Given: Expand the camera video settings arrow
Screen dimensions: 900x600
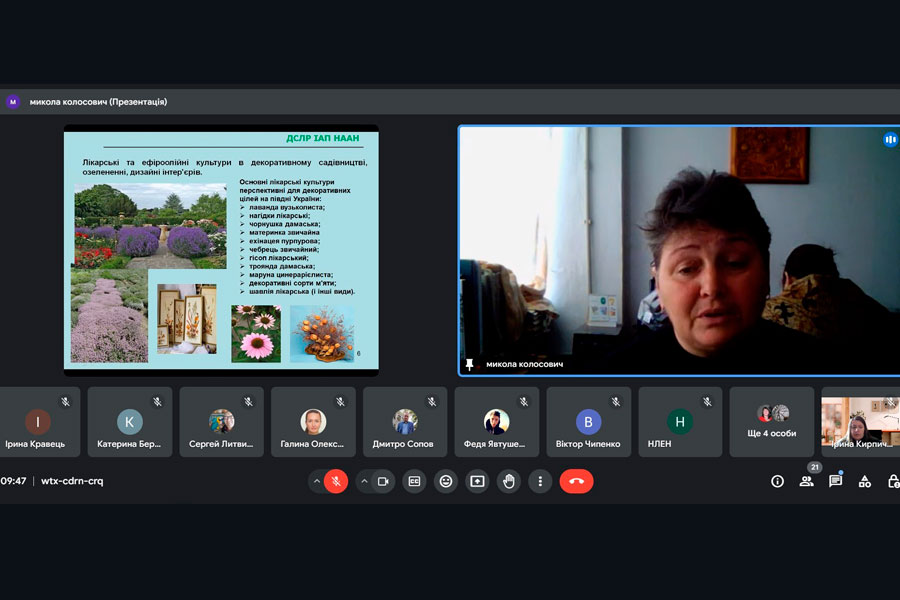Looking at the screenshot, I should 364,481.
